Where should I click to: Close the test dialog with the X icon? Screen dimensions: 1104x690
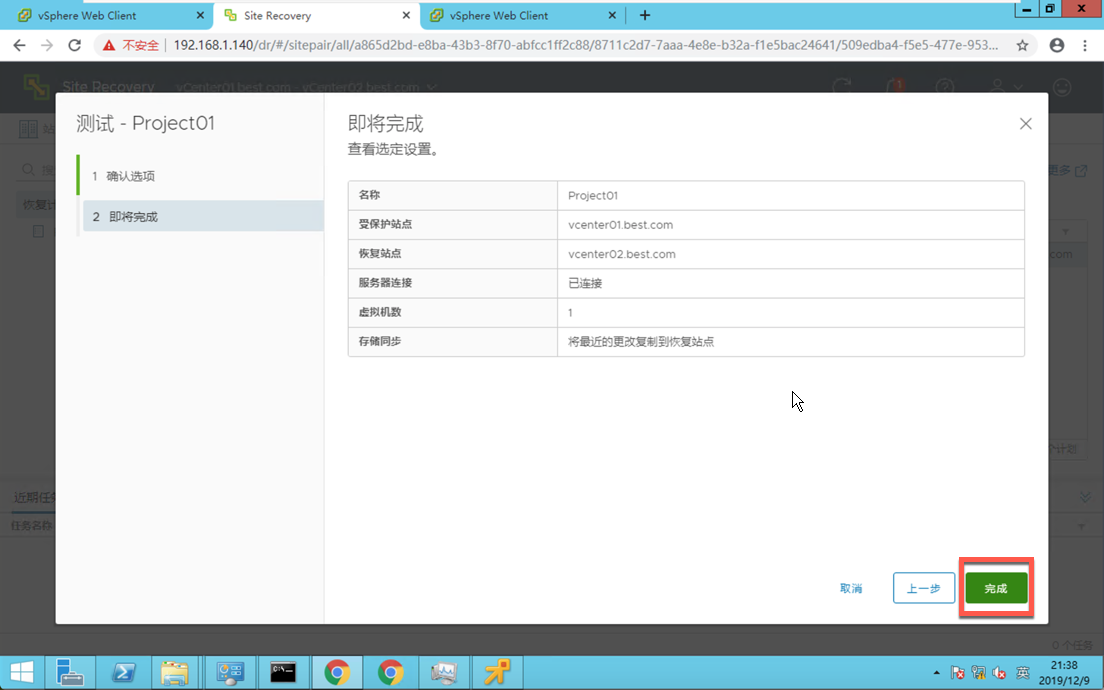1026,124
